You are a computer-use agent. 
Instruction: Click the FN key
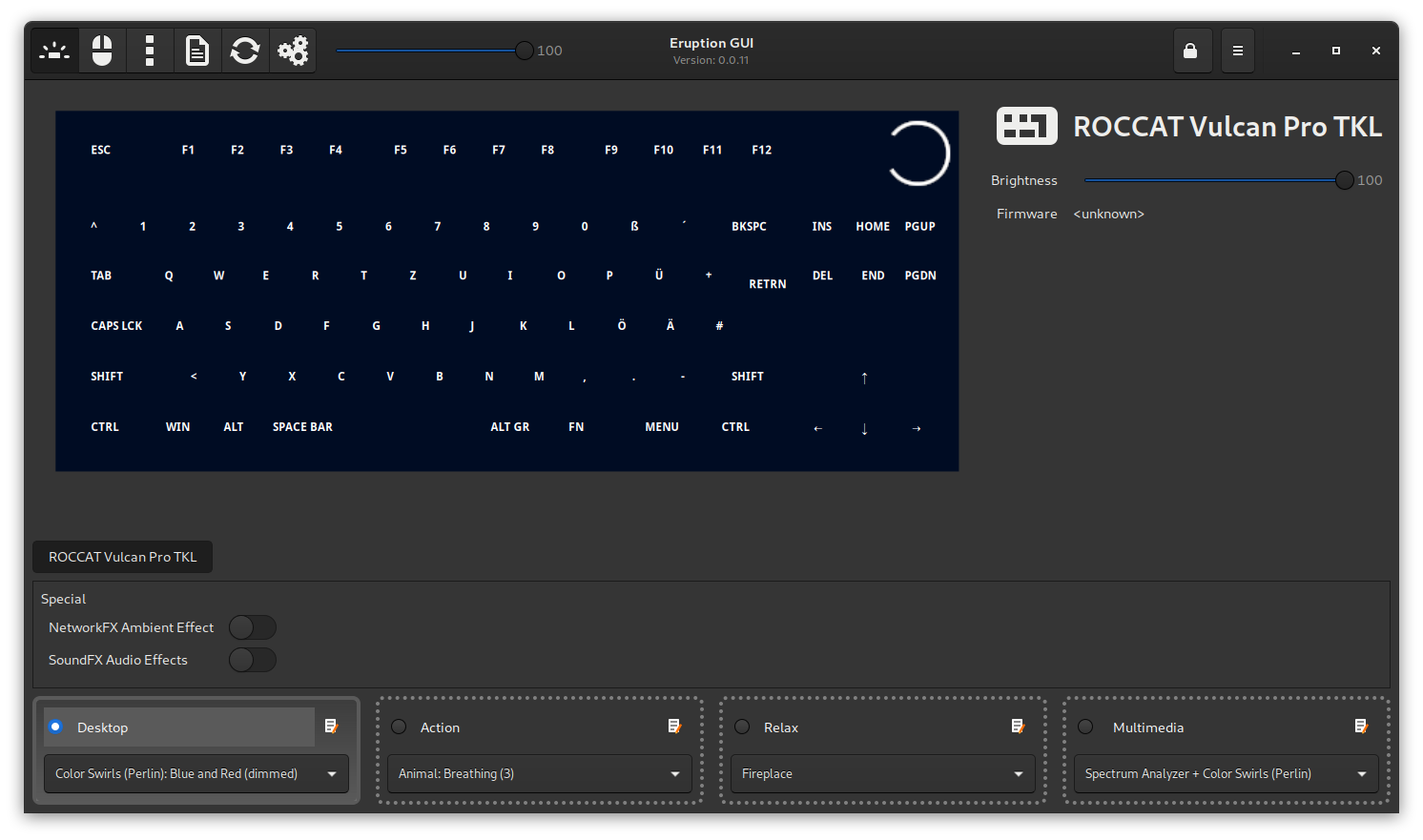576,427
